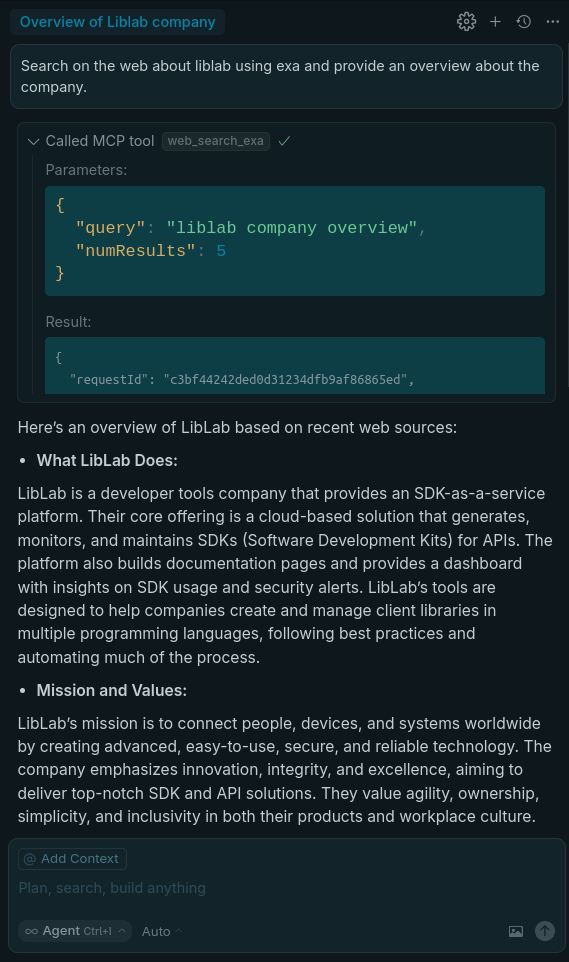
Task: Show chat history clock icon
Action: click(x=524, y=21)
